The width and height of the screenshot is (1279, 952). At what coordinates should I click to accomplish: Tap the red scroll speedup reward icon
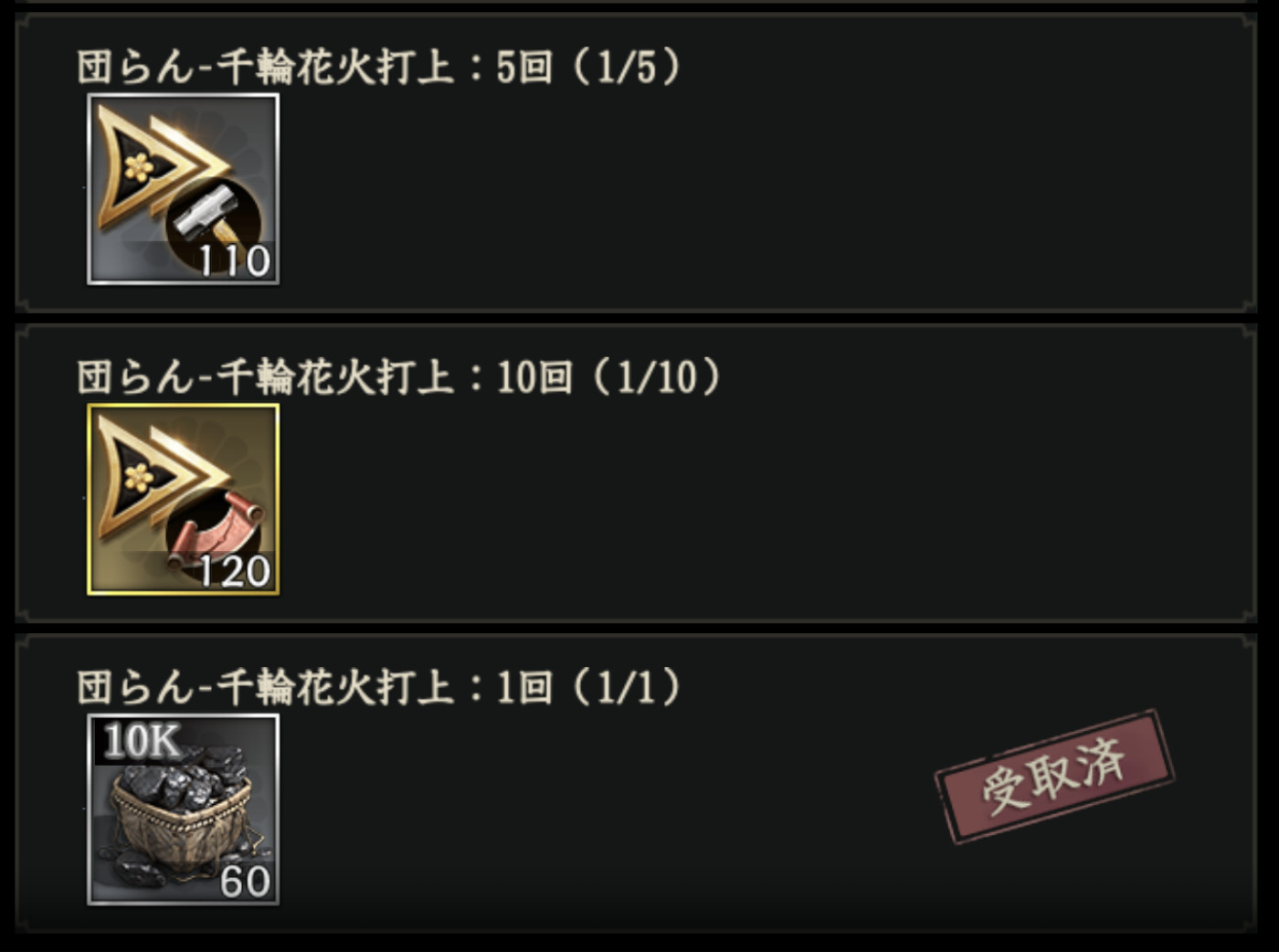[183, 500]
